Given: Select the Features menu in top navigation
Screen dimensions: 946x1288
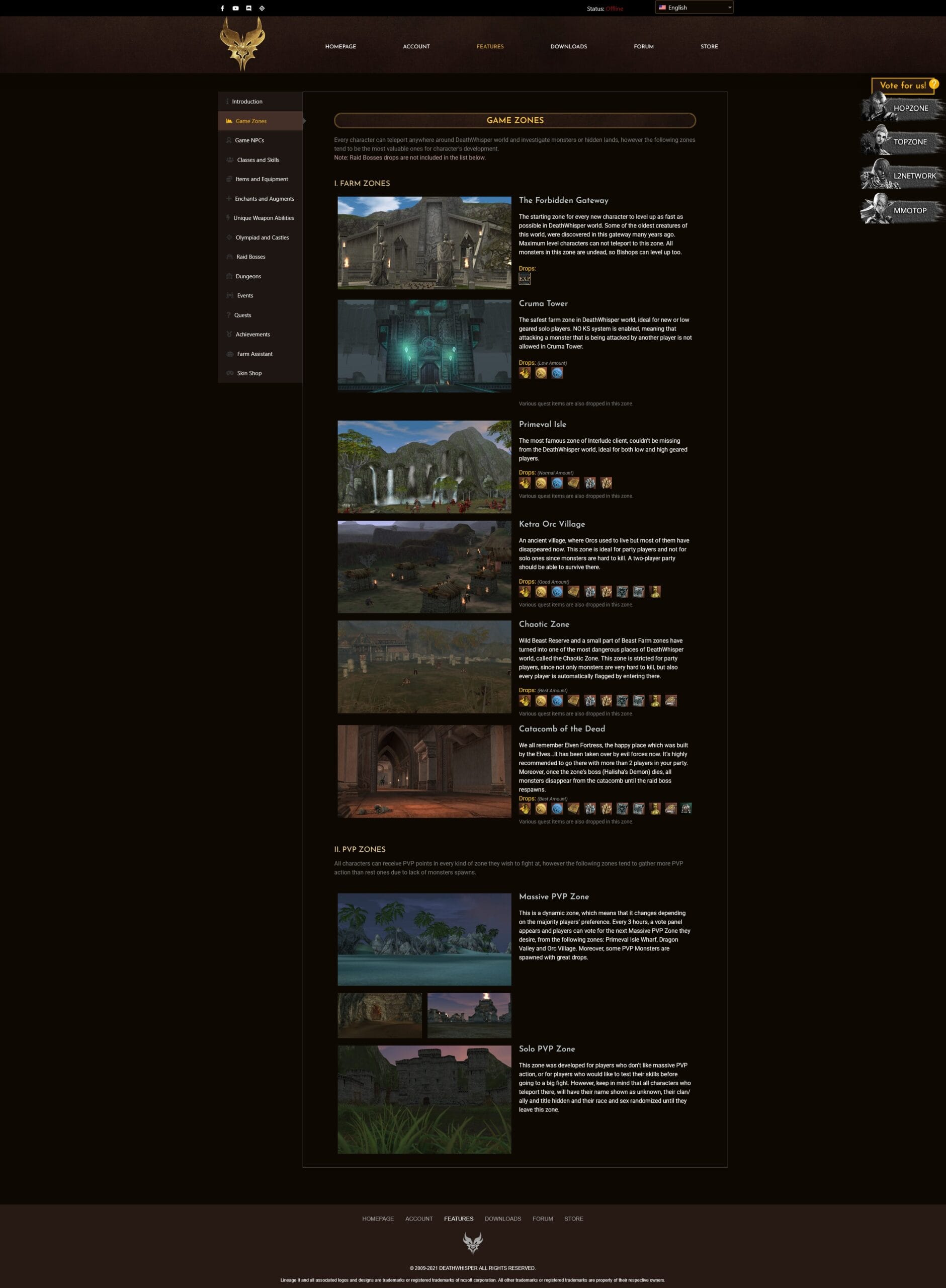Looking at the screenshot, I should coord(490,46).
